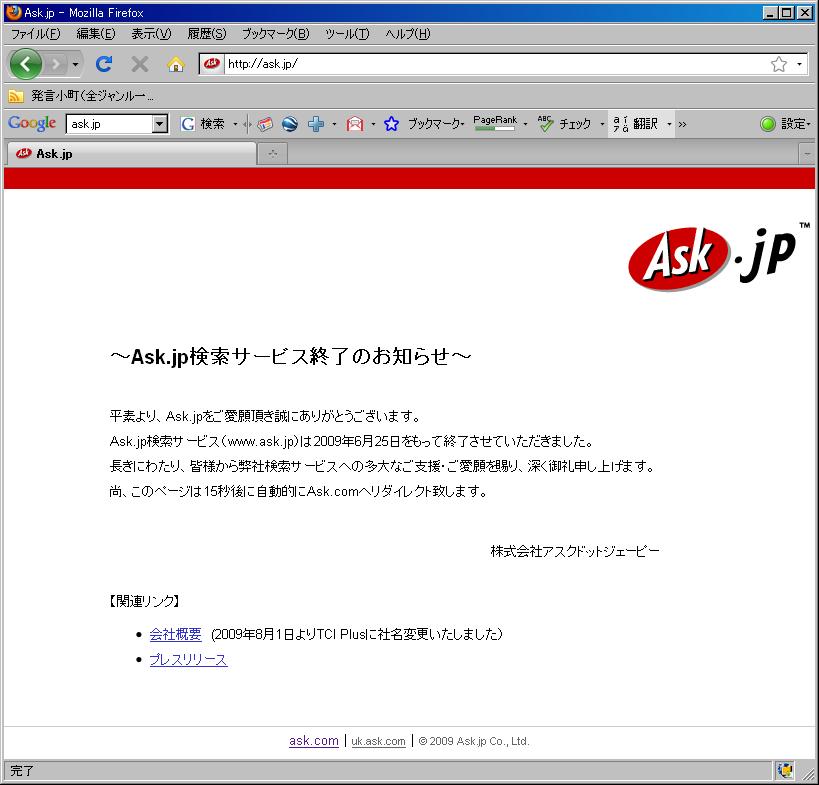
Task: Open the 発言小町 RSS feed bookmark
Action: pos(81,96)
